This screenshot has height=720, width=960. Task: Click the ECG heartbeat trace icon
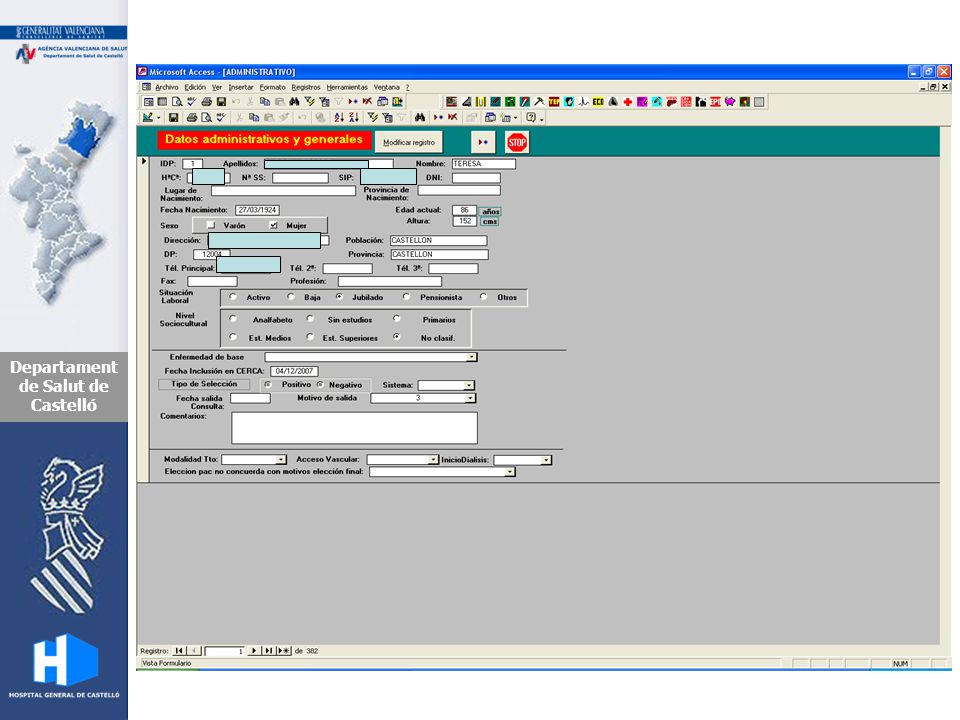coord(583,102)
